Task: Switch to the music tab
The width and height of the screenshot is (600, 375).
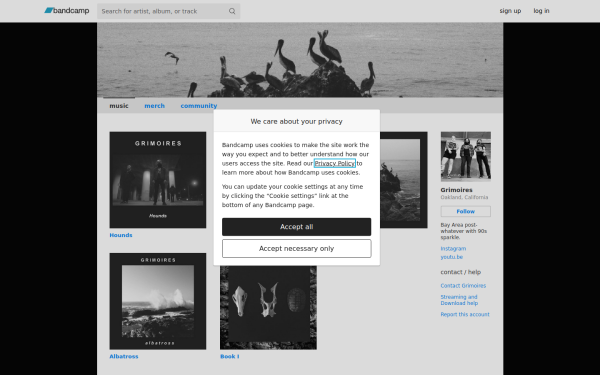Action: tap(119, 106)
